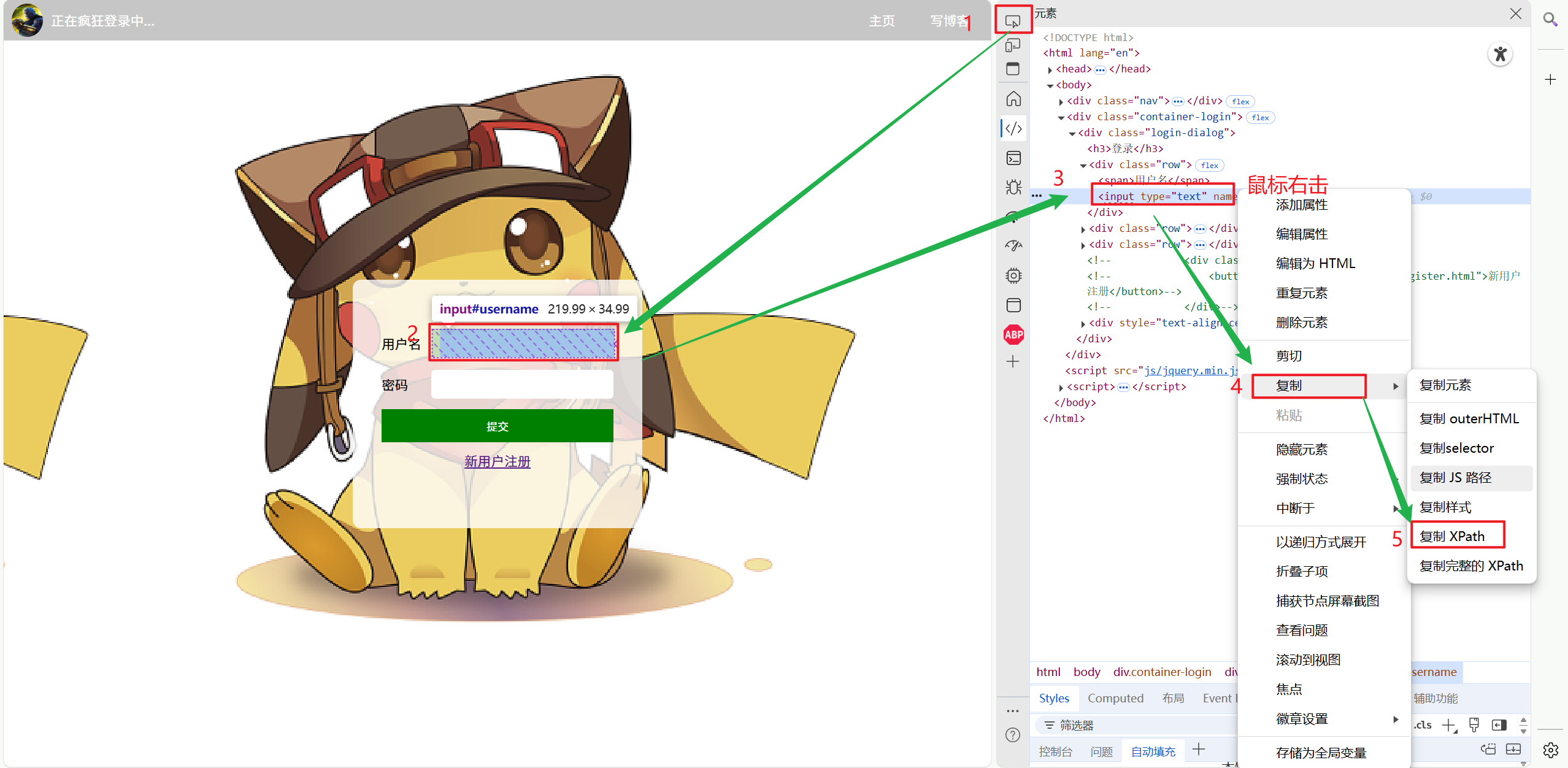Image resolution: width=1568 pixels, height=768 pixels.
Task: Click the inspect element picker icon
Action: [x=1013, y=21]
